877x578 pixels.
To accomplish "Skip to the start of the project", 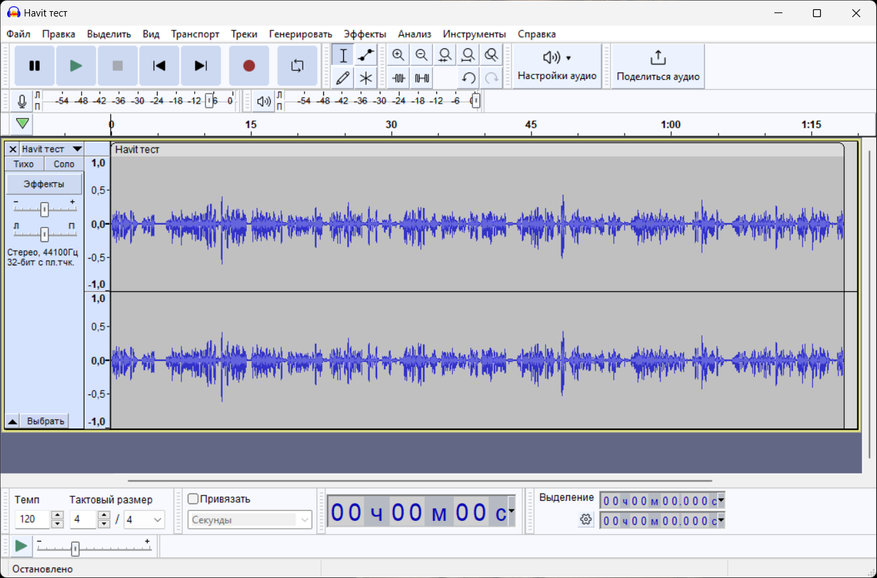I will (x=159, y=66).
